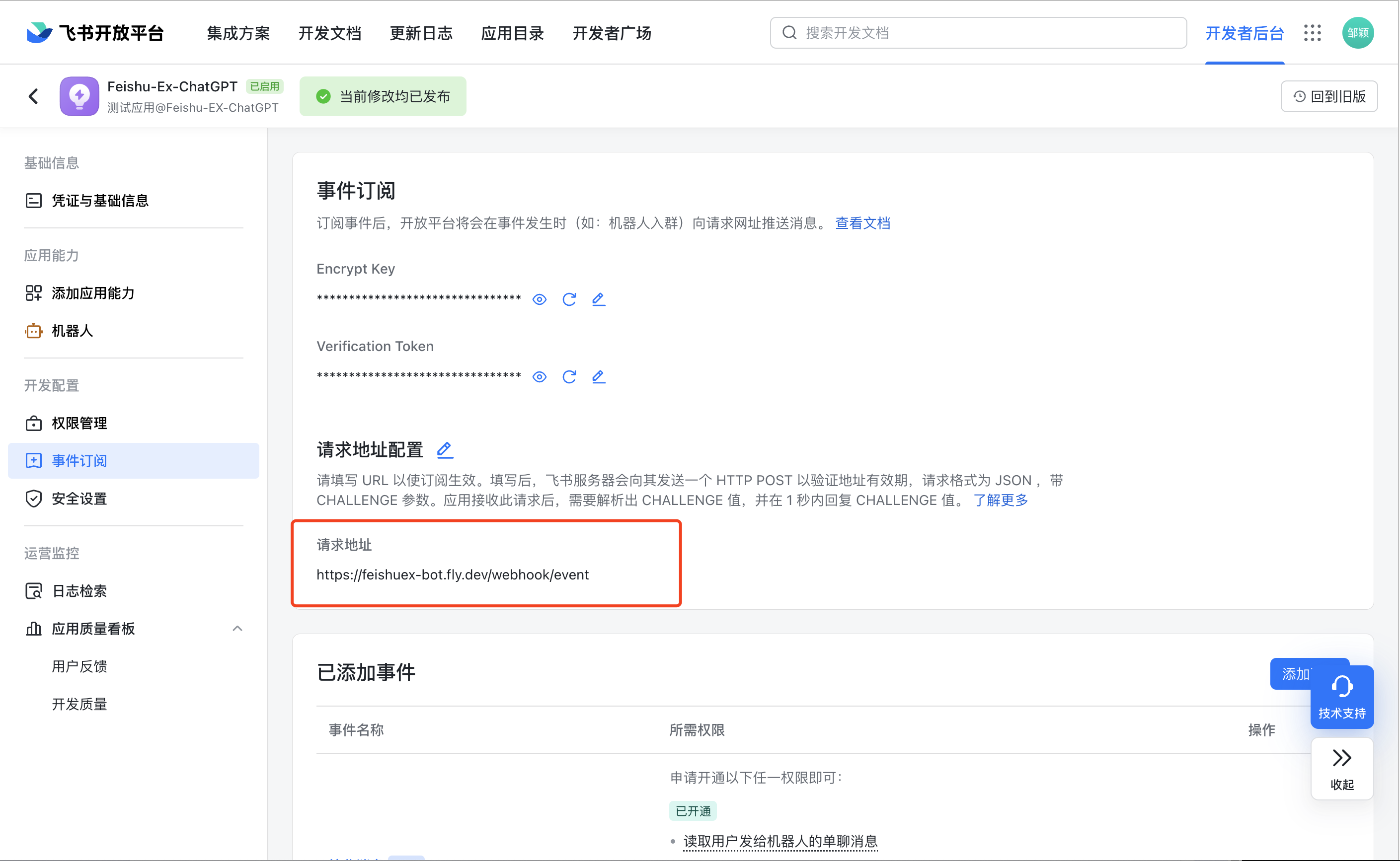
Task: Refresh the Encrypt Key
Action: (568, 299)
